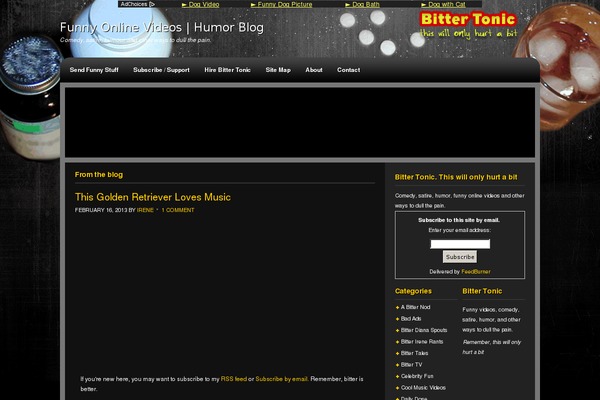Click the embedded video area in the post

(225, 293)
